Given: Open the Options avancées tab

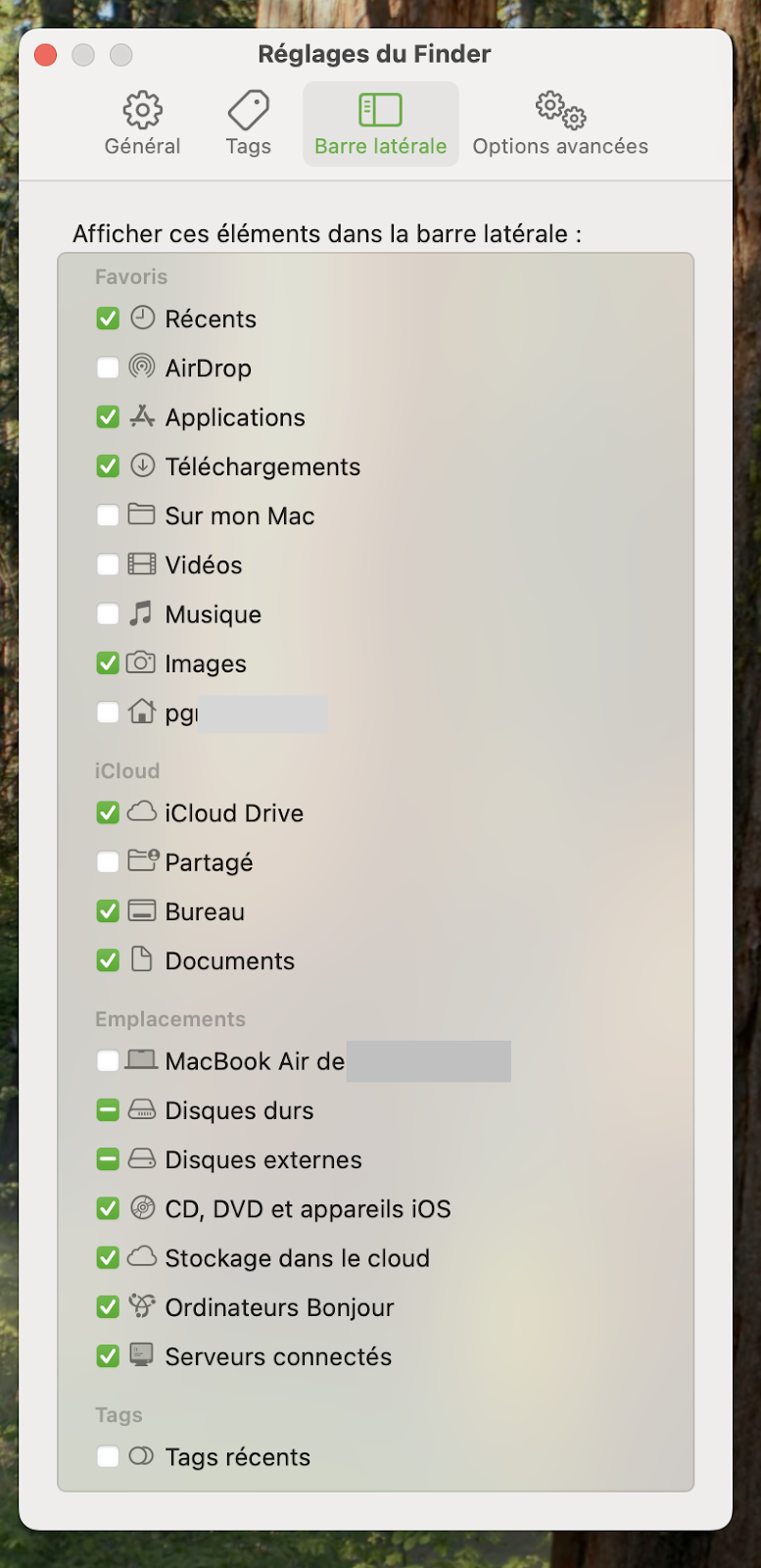Looking at the screenshot, I should (559, 122).
